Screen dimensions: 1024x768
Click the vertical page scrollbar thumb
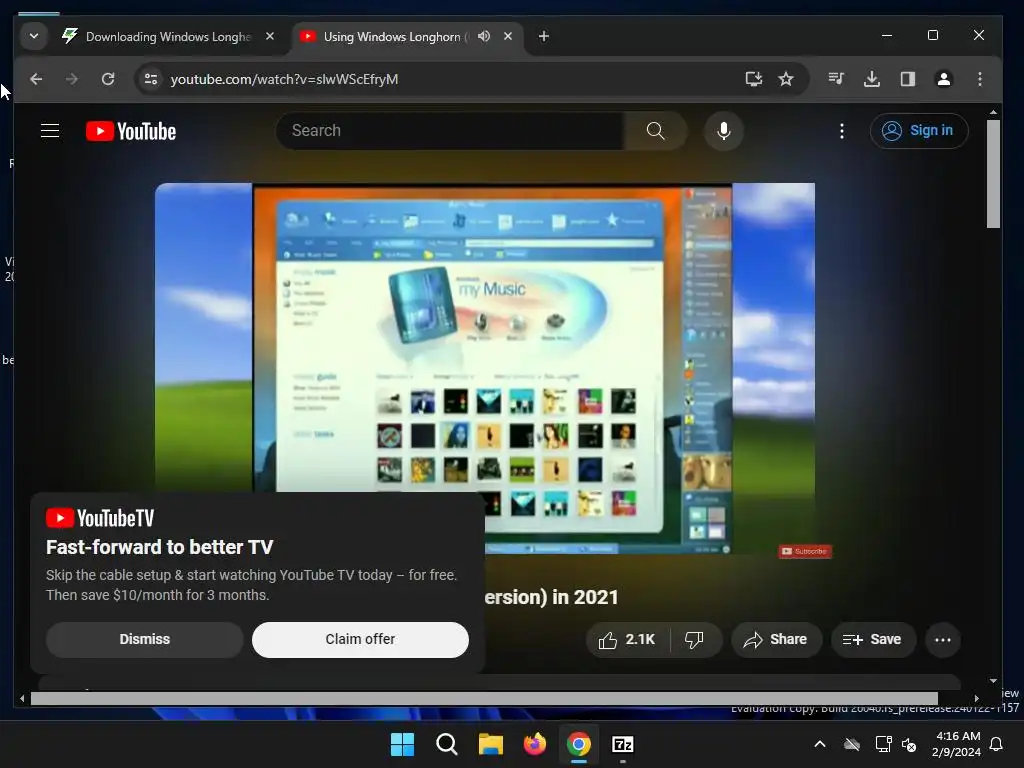(993, 174)
